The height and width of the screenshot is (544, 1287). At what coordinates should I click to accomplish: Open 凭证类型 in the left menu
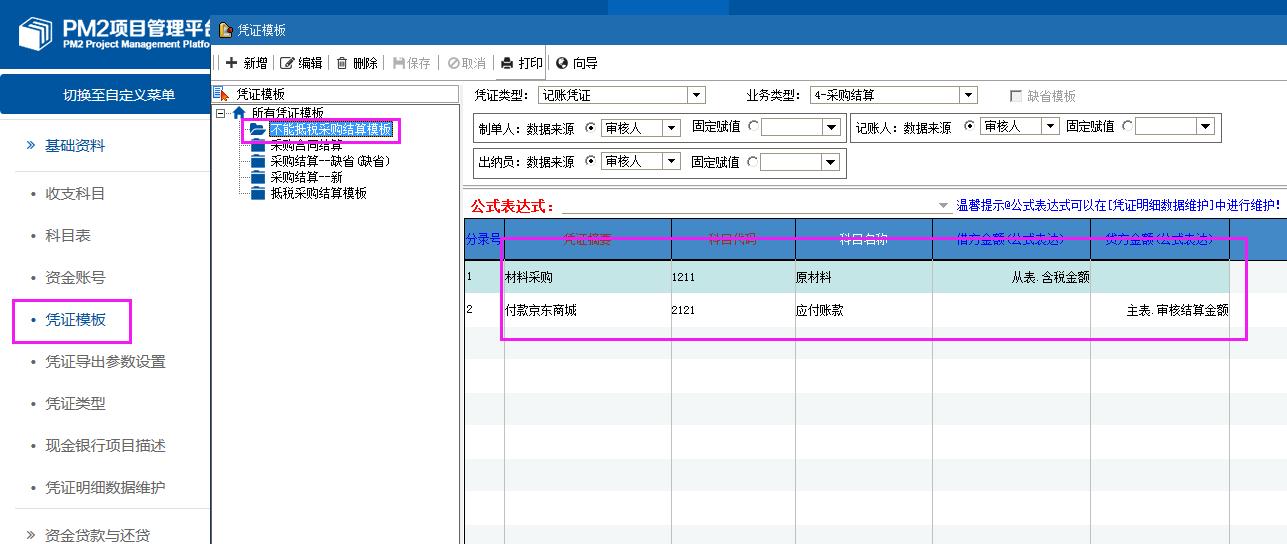[x=75, y=404]
